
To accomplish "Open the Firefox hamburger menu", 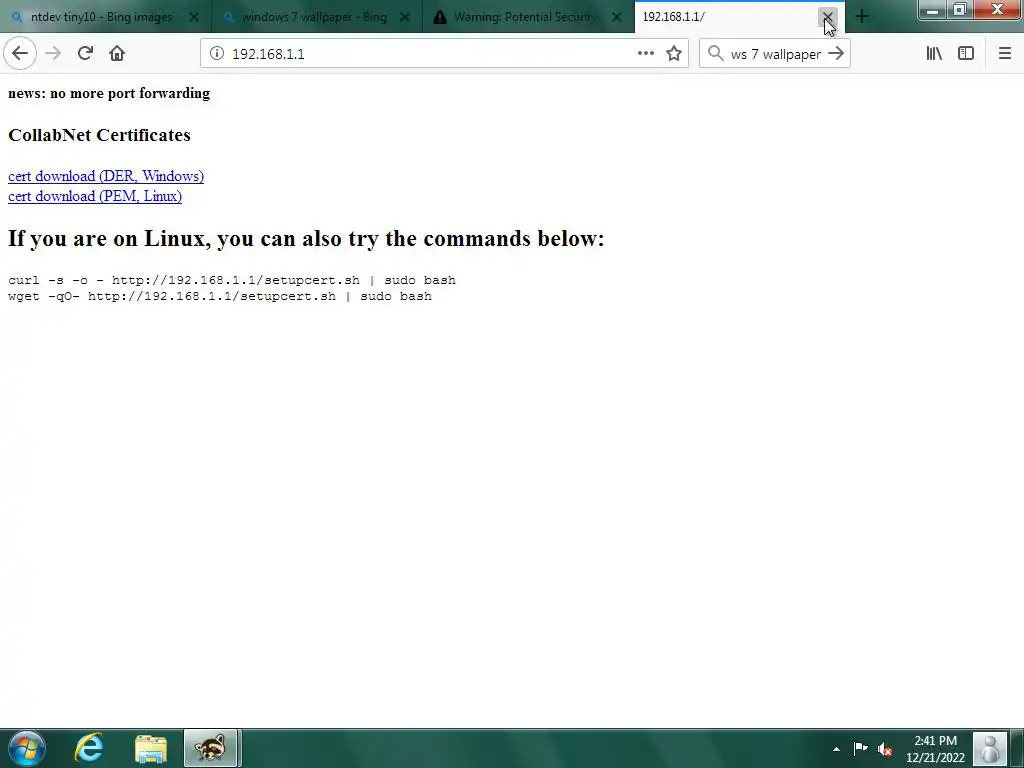I will click(1004, 54).
